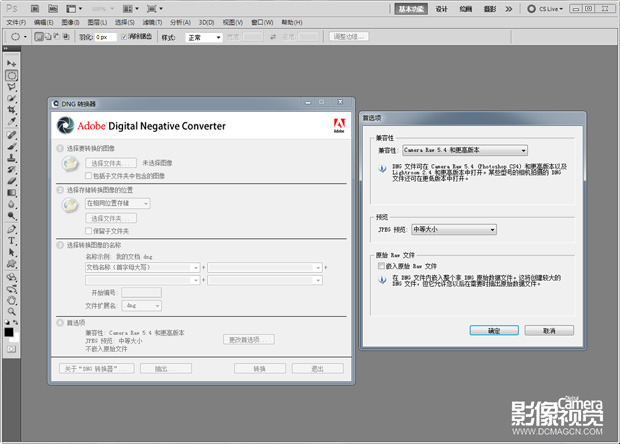Open 文档名称（首字母大写）naming dropdown
Image resolution: width=620 pixels, height=444 pixels.
[142, 268]
